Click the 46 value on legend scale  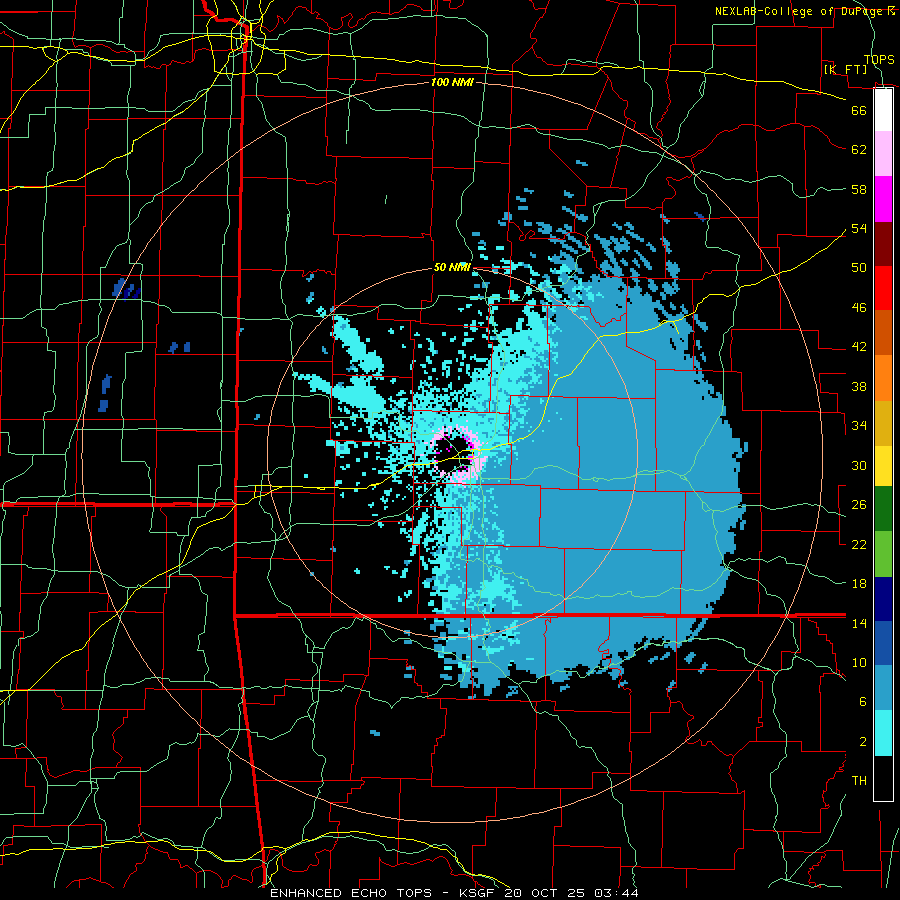coord(859,308)
